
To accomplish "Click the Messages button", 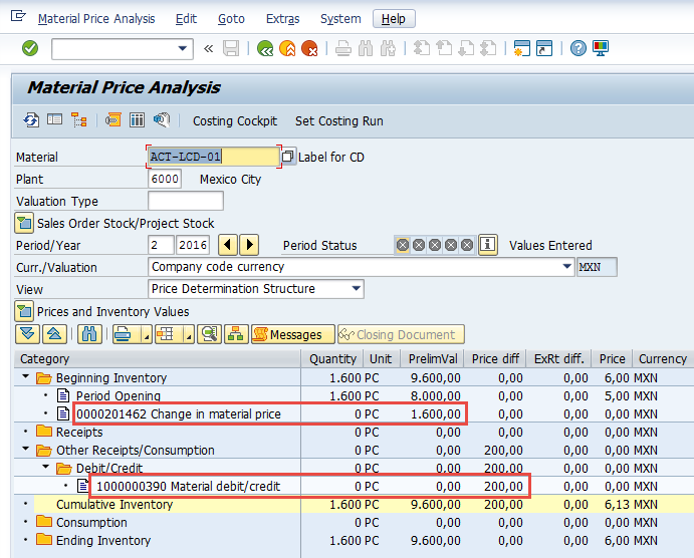I will [x=293, y=335].
